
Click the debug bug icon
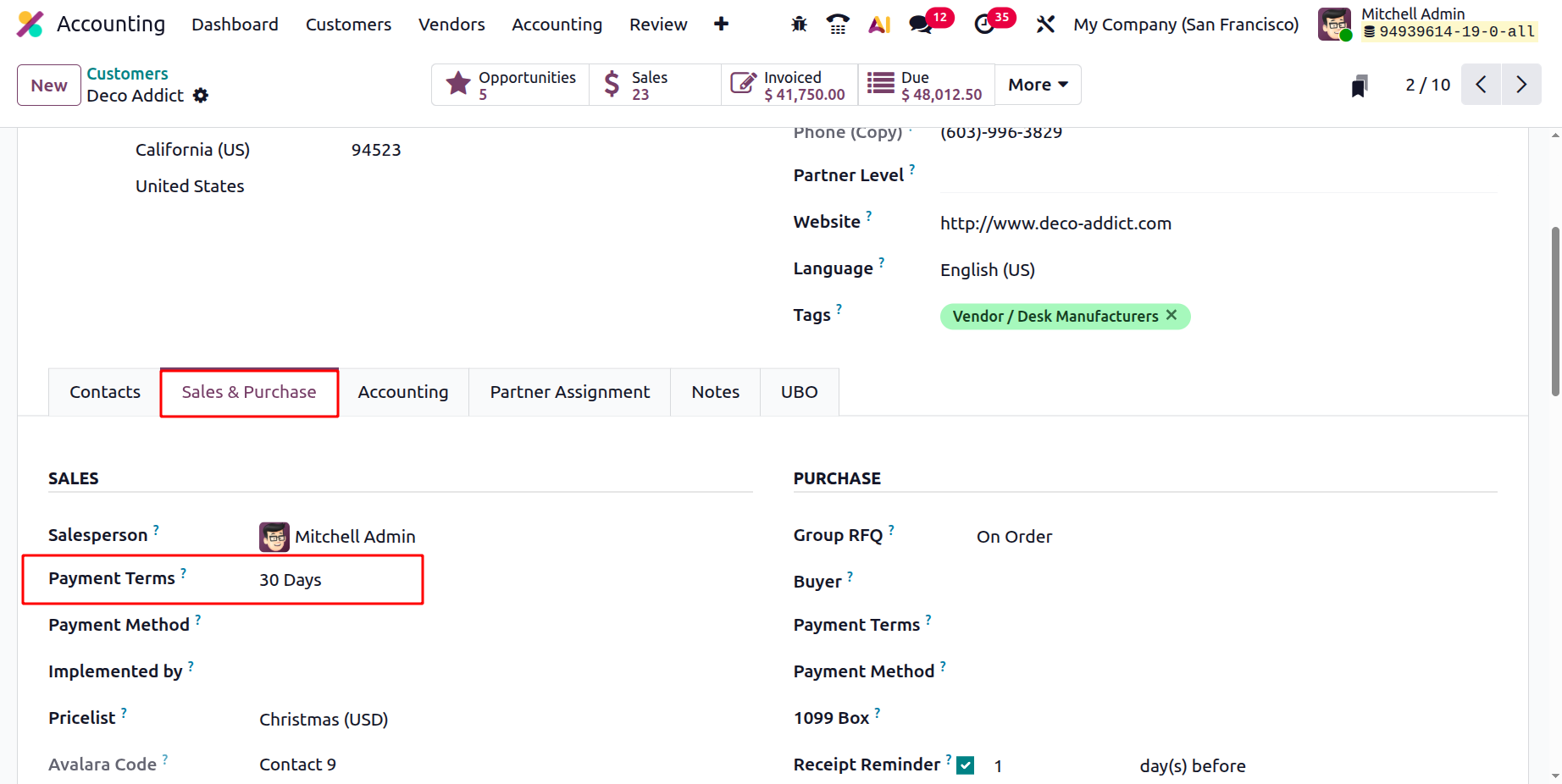[x=799, y=25]
